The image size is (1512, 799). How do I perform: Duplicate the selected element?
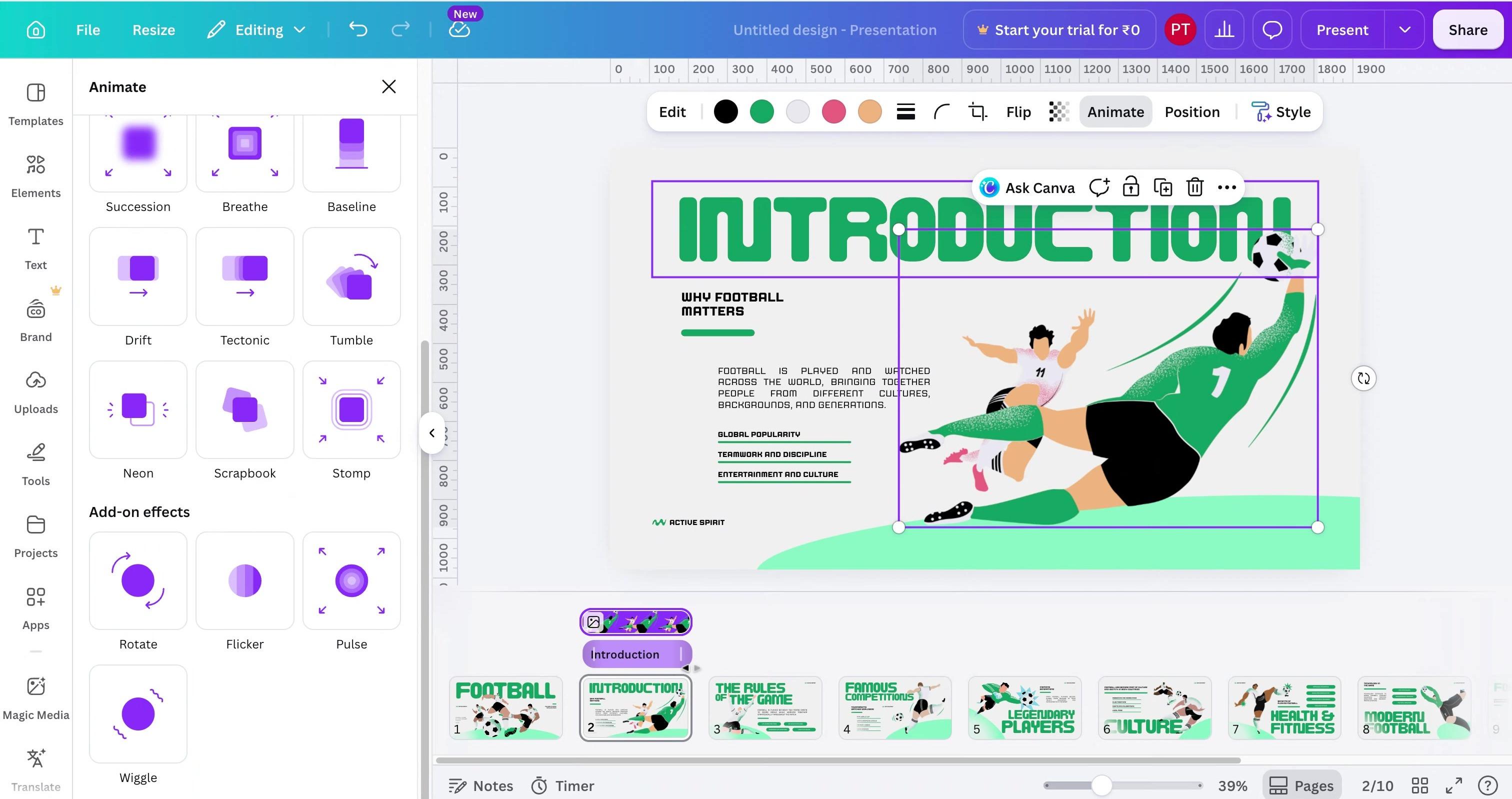(1163, 187)
